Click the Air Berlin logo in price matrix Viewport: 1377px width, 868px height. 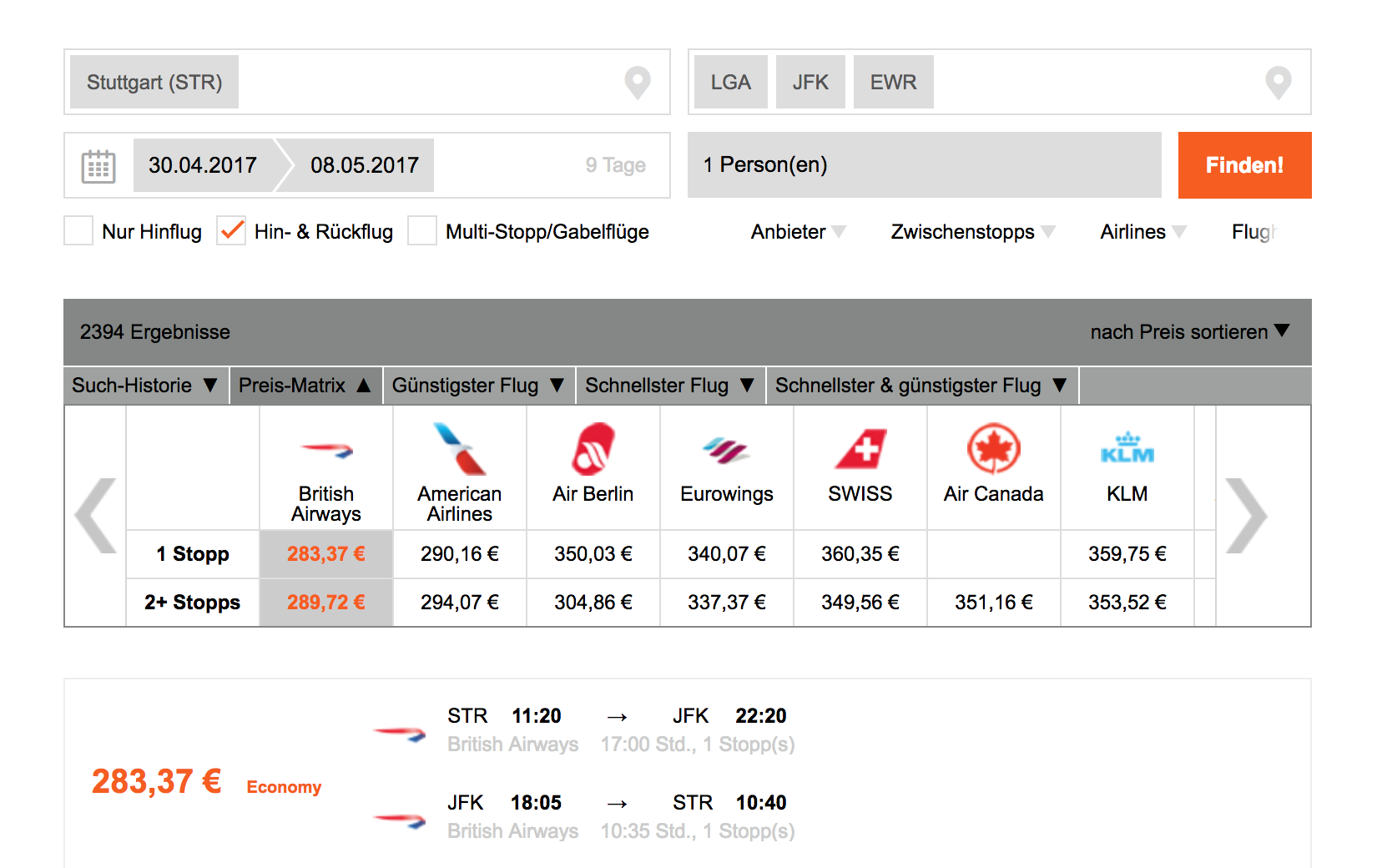(593, 449)
